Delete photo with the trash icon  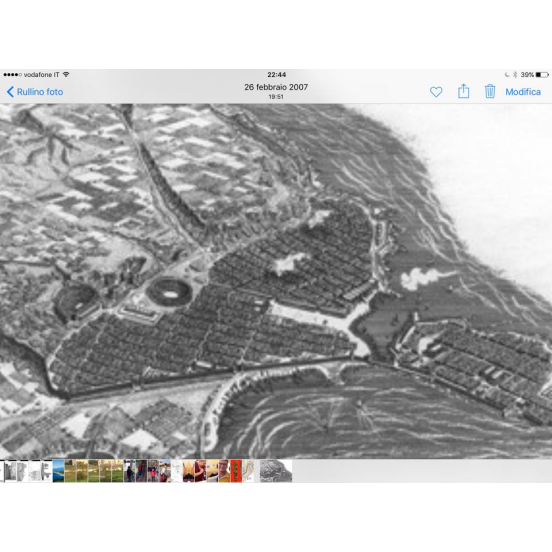click(x=490, y=91)
